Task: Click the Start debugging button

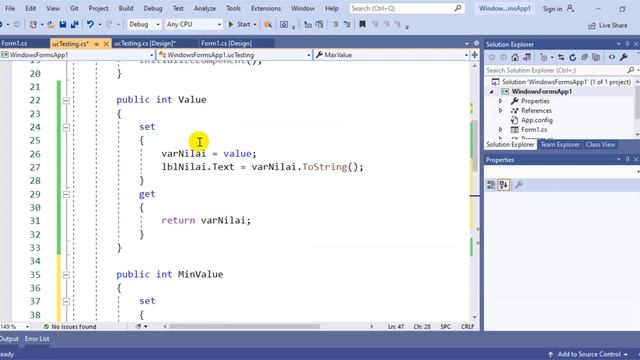Action: (239, 24)
